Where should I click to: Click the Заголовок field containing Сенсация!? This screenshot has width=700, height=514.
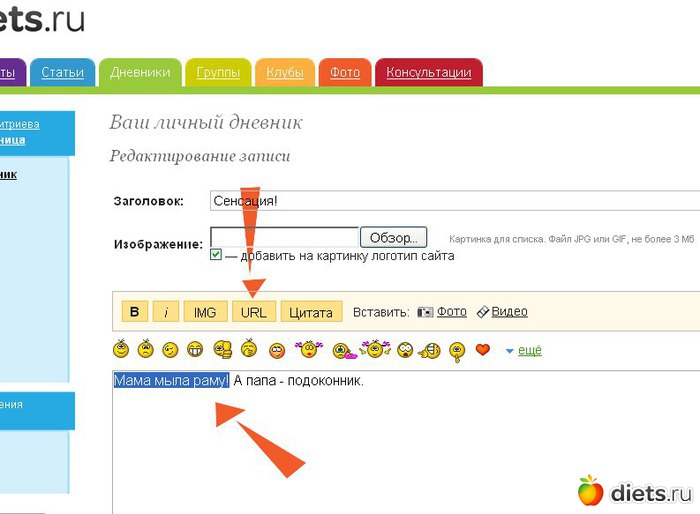pos(450,200)
